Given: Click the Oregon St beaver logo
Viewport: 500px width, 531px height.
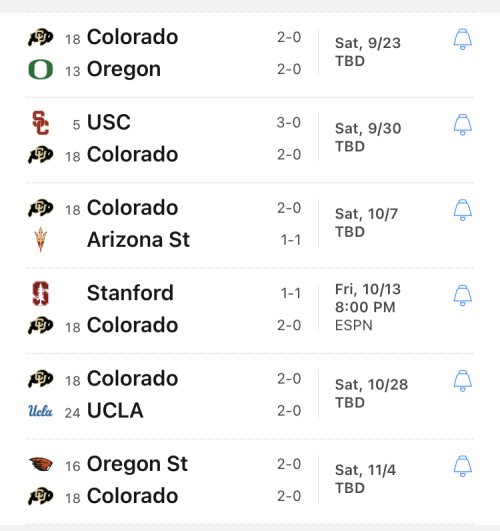Looking at the screenshot, I should (x=41, y=464).
